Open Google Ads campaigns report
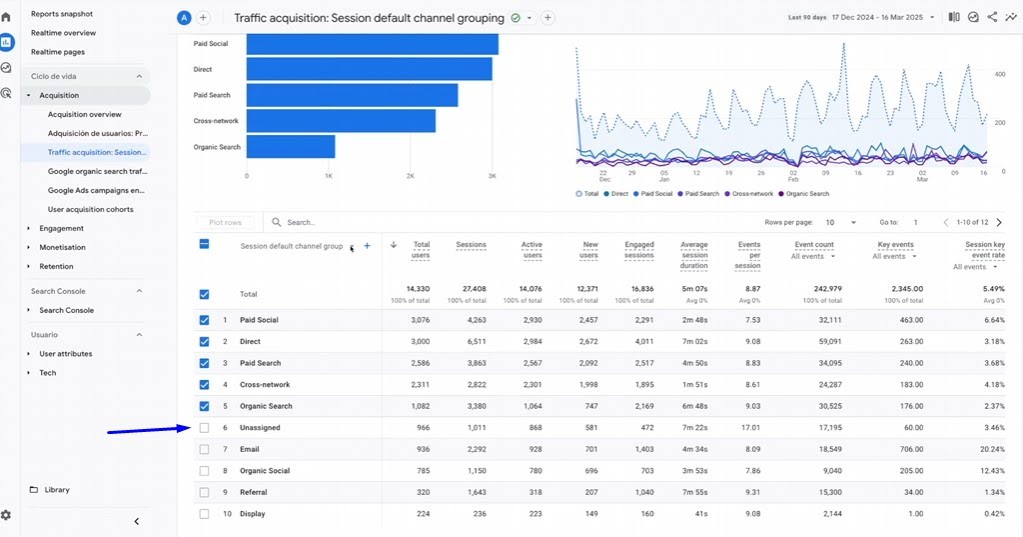This screenshot has width=1023, height=537. point(96,191)
